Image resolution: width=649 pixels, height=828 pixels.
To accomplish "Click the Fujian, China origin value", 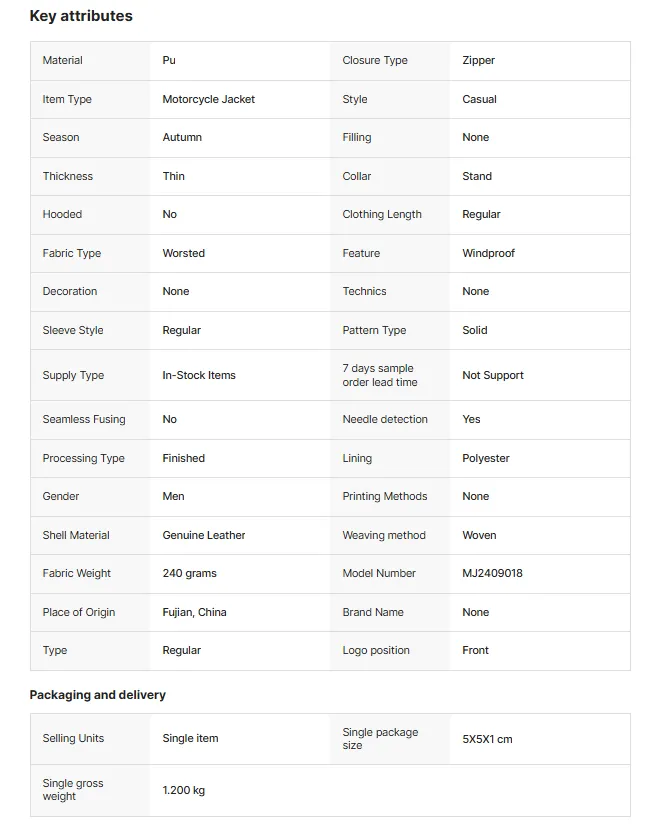I will click(x=194, y=612).
